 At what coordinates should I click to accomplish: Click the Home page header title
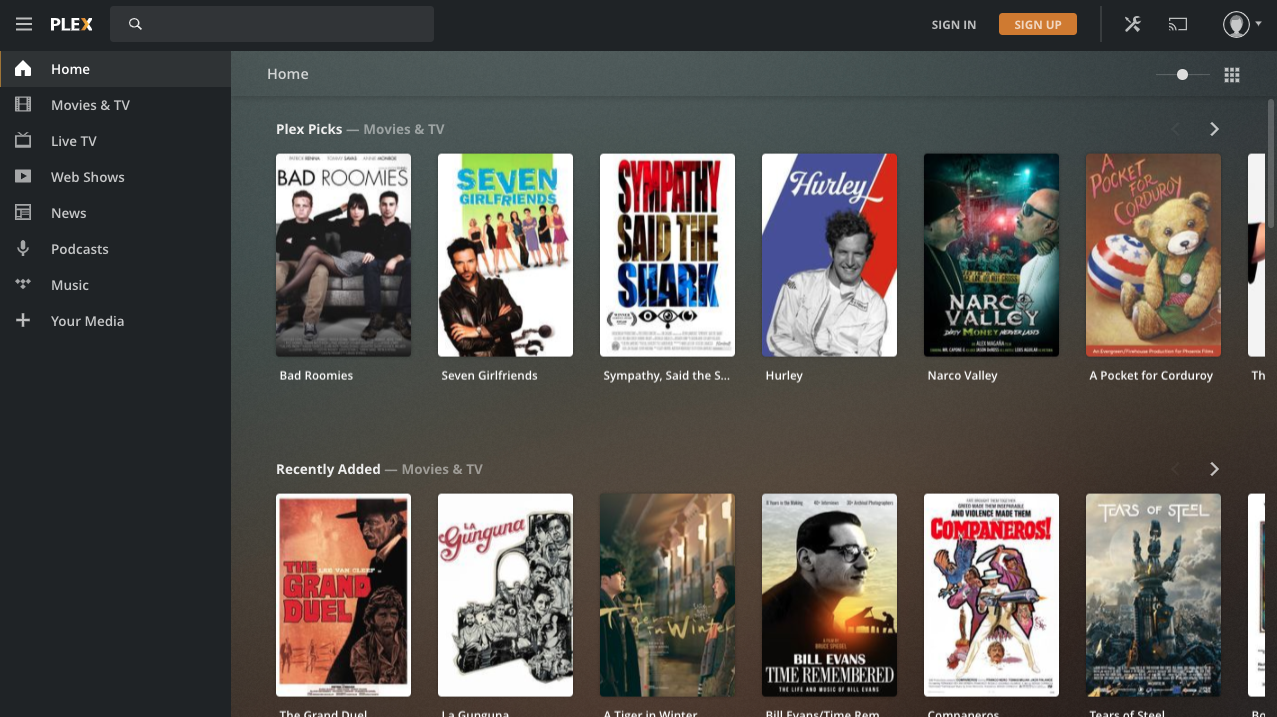288,74
